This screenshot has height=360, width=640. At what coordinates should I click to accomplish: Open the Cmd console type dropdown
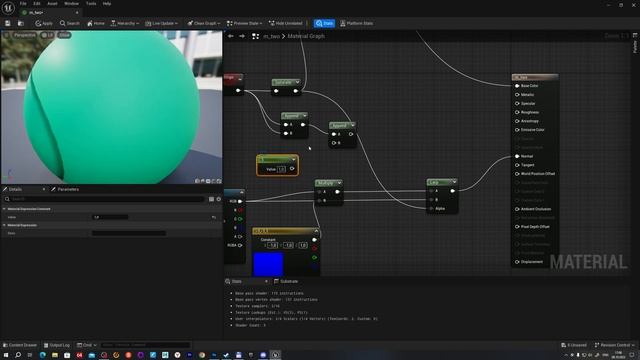tap(87, 345)
